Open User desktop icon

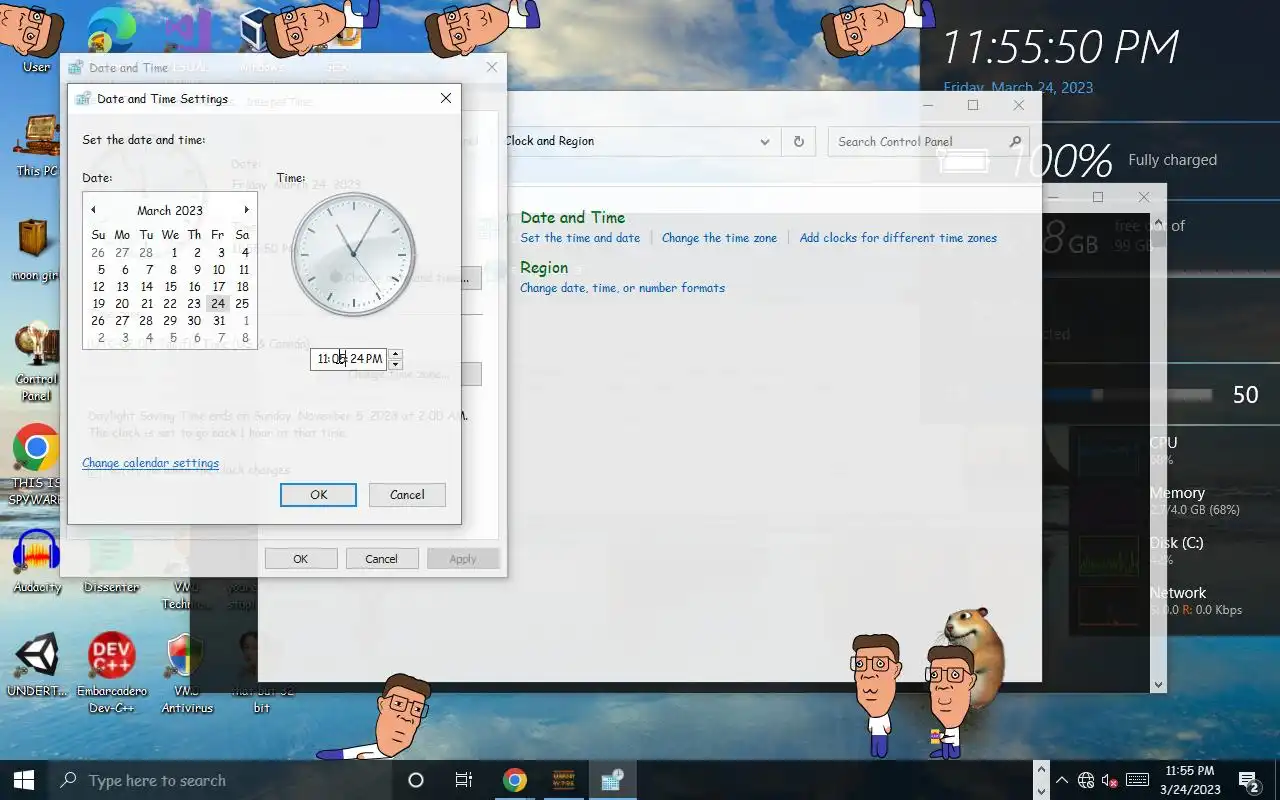point(36,40)
